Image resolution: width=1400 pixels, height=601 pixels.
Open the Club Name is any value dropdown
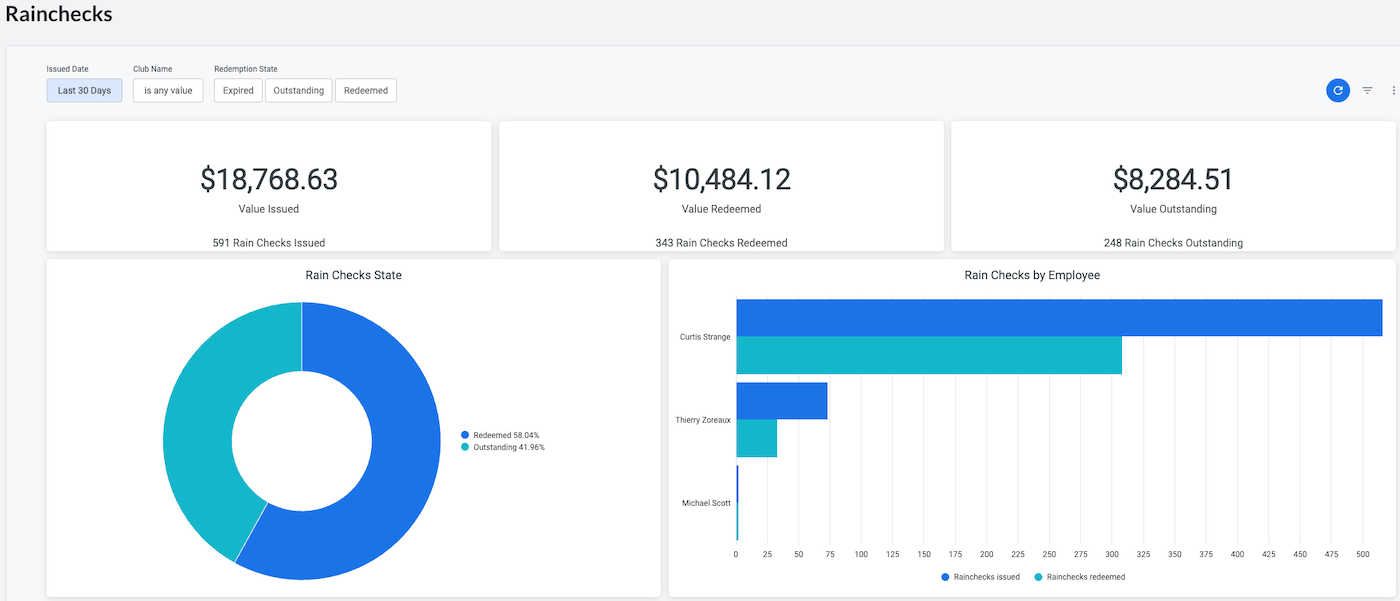168,90
